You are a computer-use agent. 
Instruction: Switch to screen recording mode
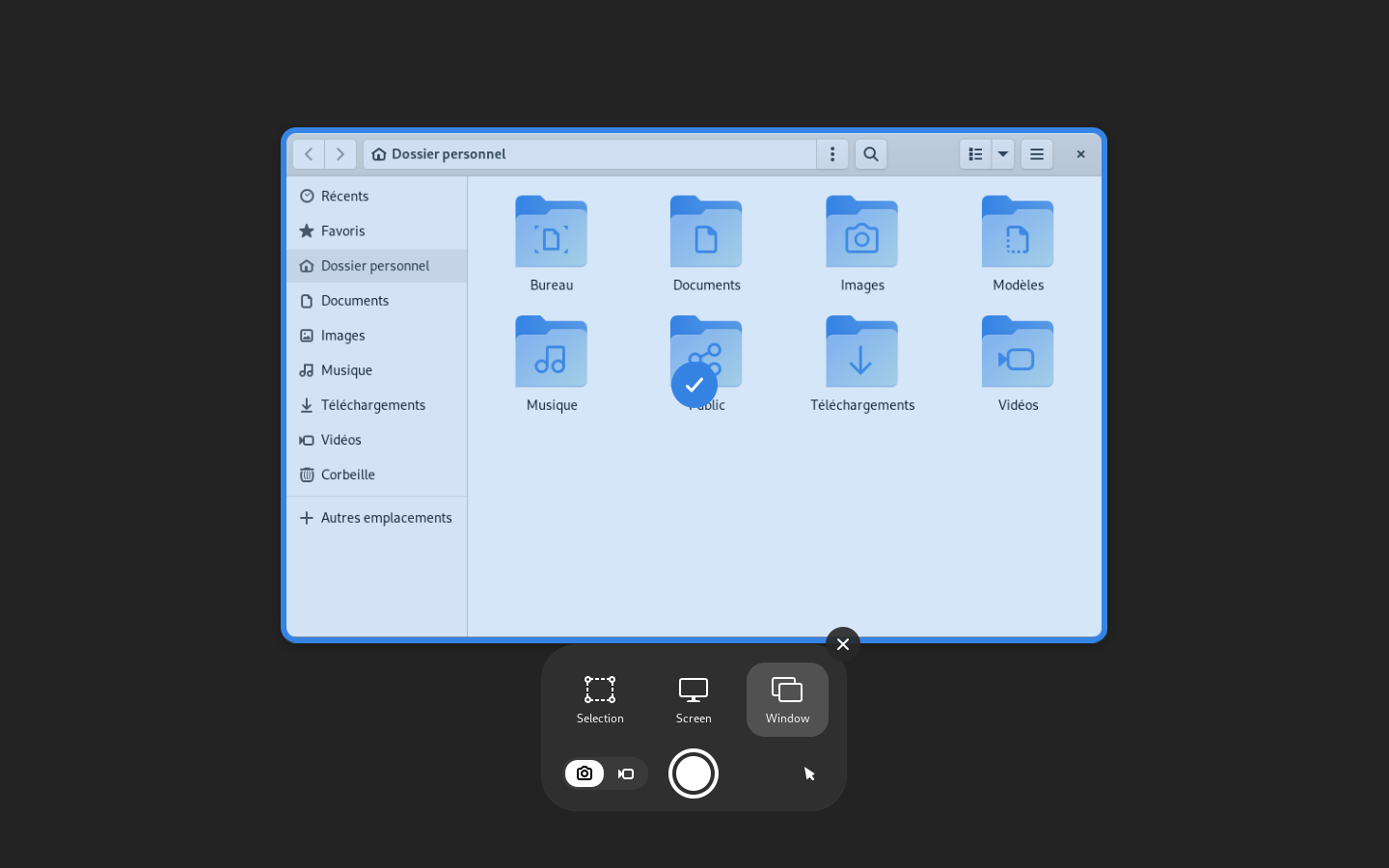point(626,773)
